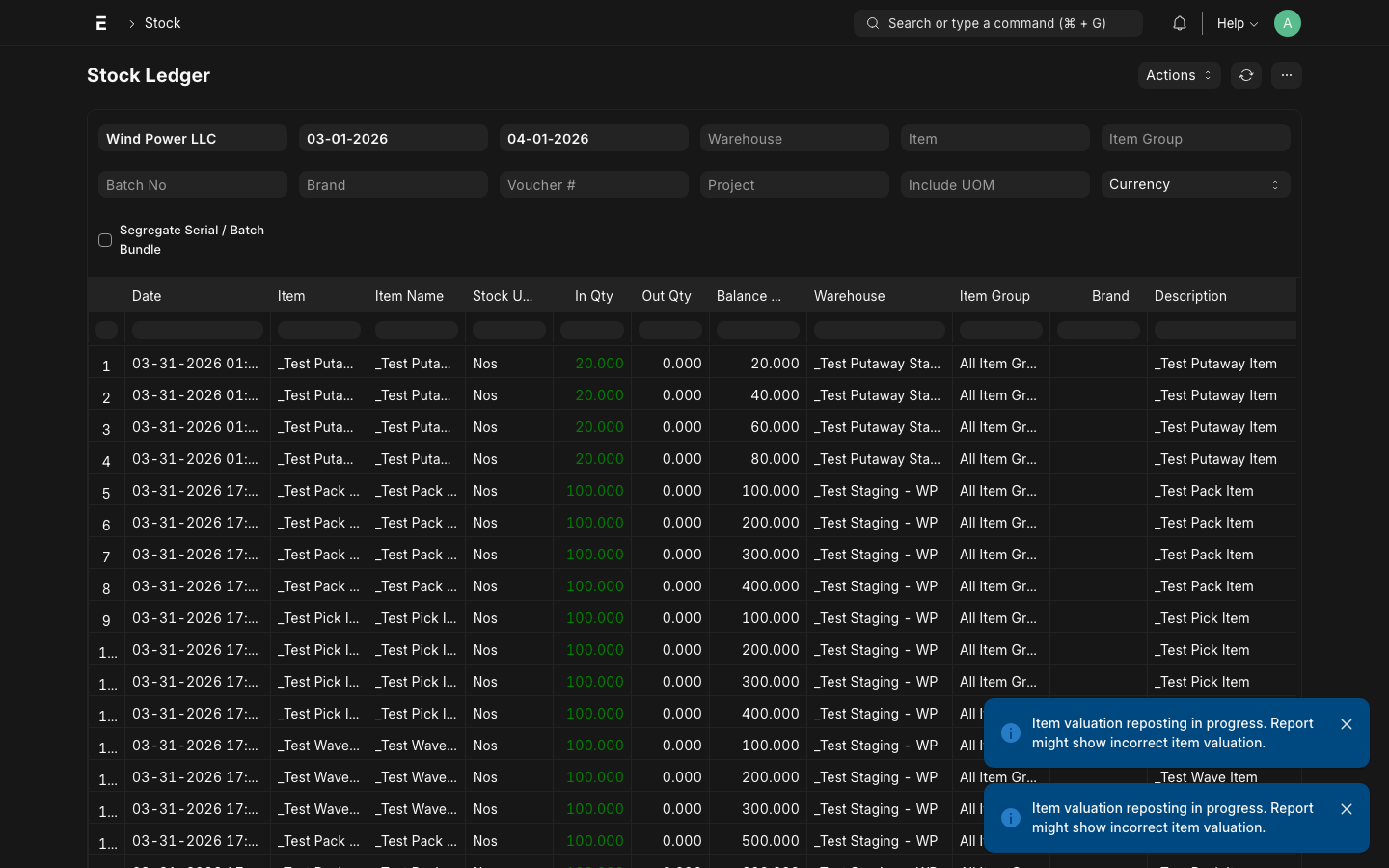The image size is (1389, 868).
Task: Click the ERPNext logo
Action: pos(100,22)
